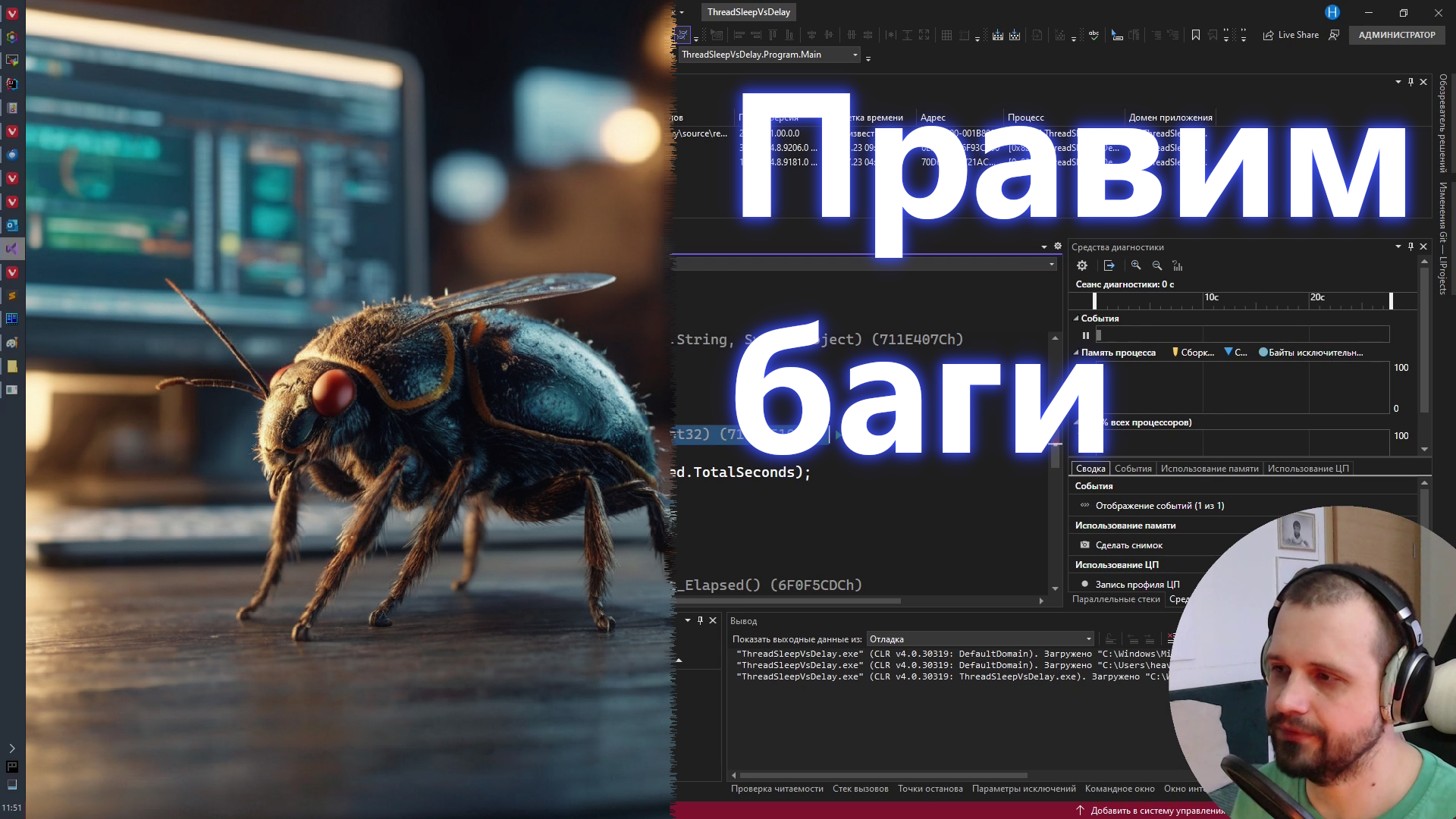Click the output window horizontal scrollbar
The height and width of the screenshot is (819, 1456).
(883, 775)
